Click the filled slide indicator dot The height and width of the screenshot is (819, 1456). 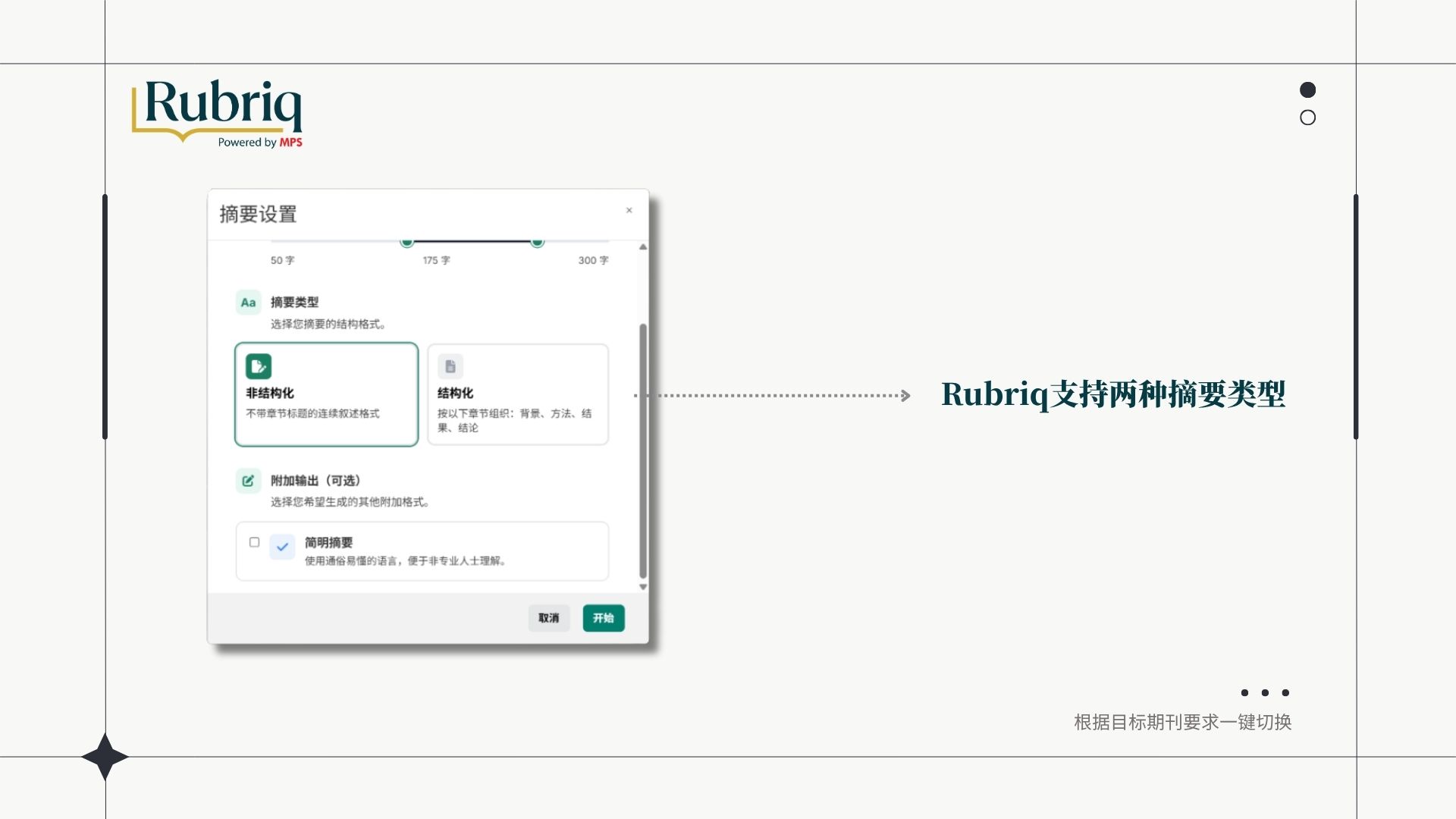tap(1307, 90)
